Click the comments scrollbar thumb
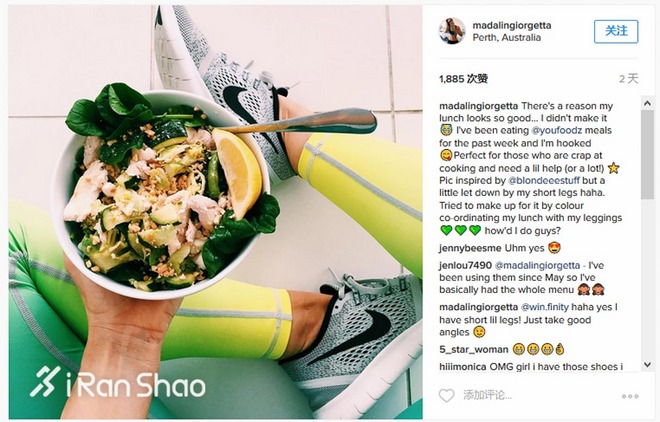660x422 pixels. (x=647, y=154)
